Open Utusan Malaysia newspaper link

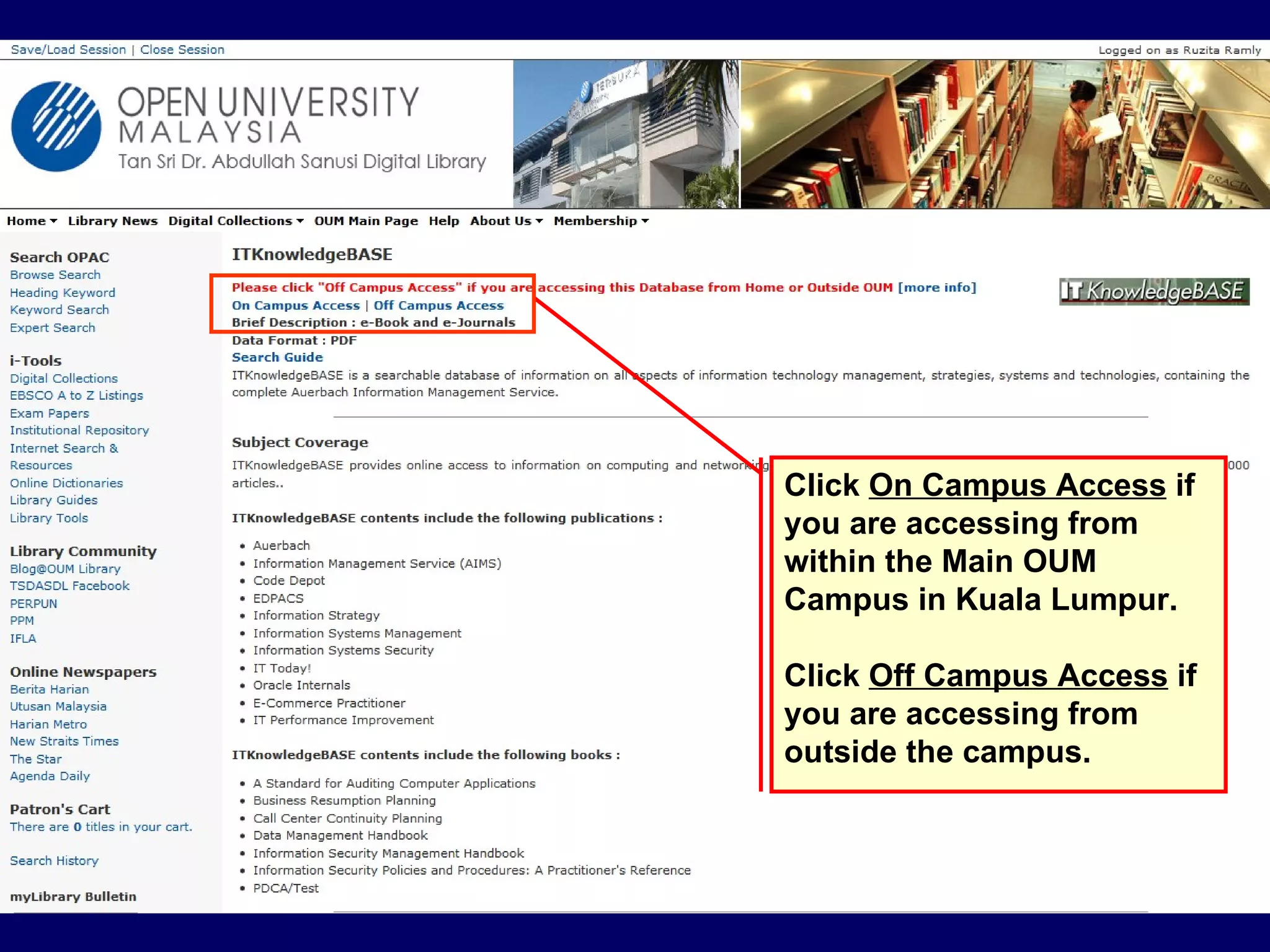click(x=58, y=707)
